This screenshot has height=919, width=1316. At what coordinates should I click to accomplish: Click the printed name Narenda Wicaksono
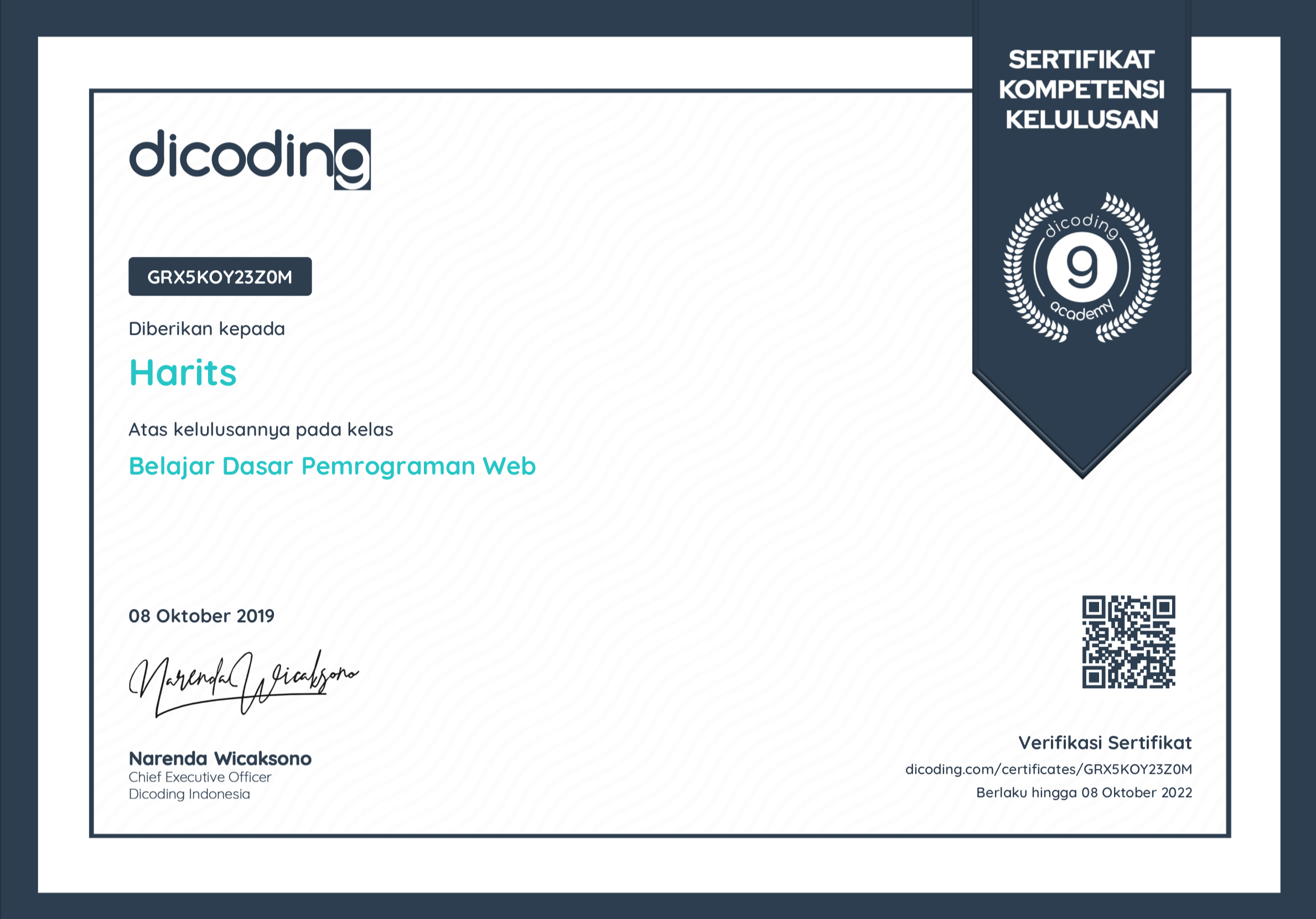pyautogui.click(x=220, y=759)
